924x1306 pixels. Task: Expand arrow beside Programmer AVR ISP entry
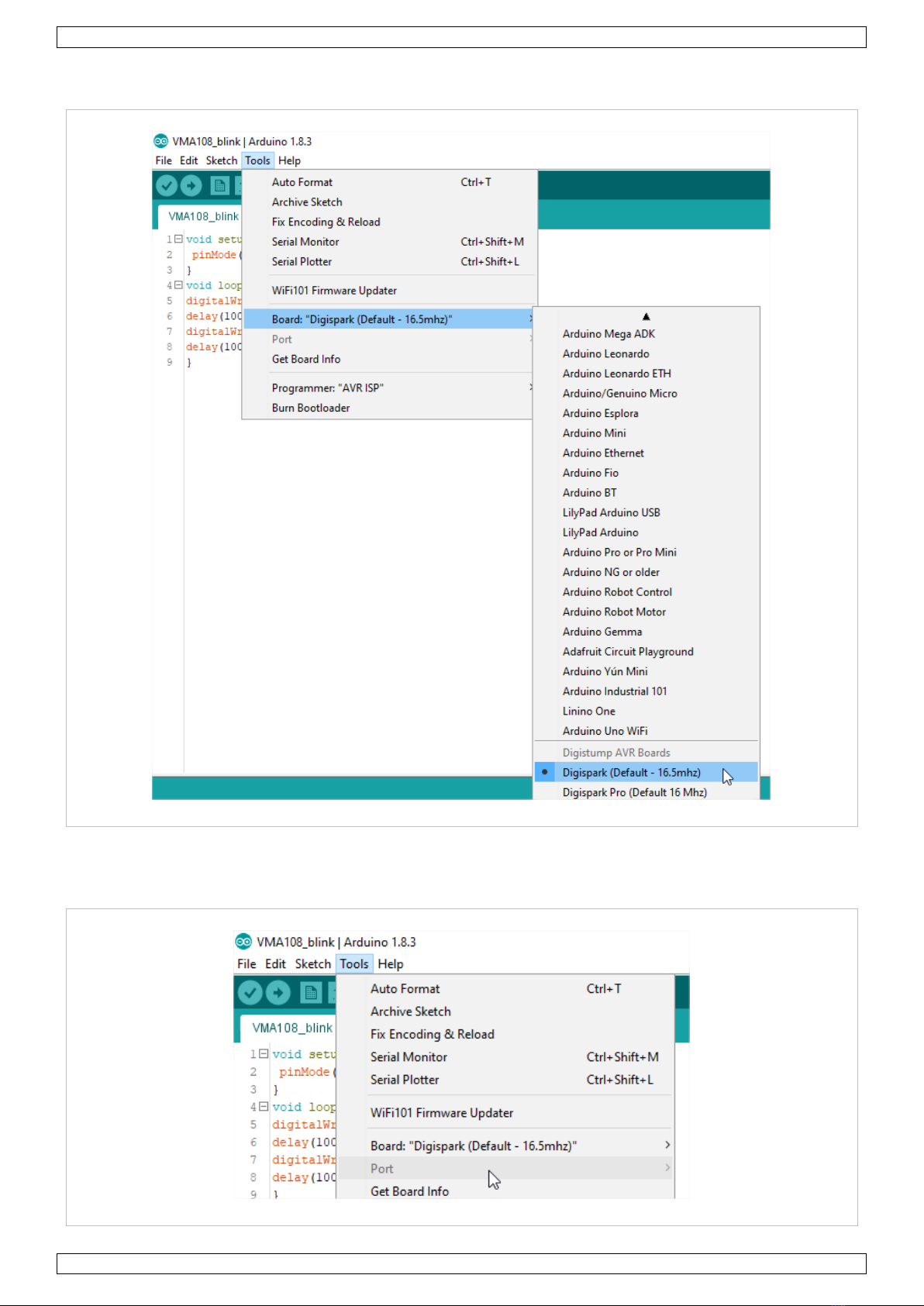(x=531, y=388)
